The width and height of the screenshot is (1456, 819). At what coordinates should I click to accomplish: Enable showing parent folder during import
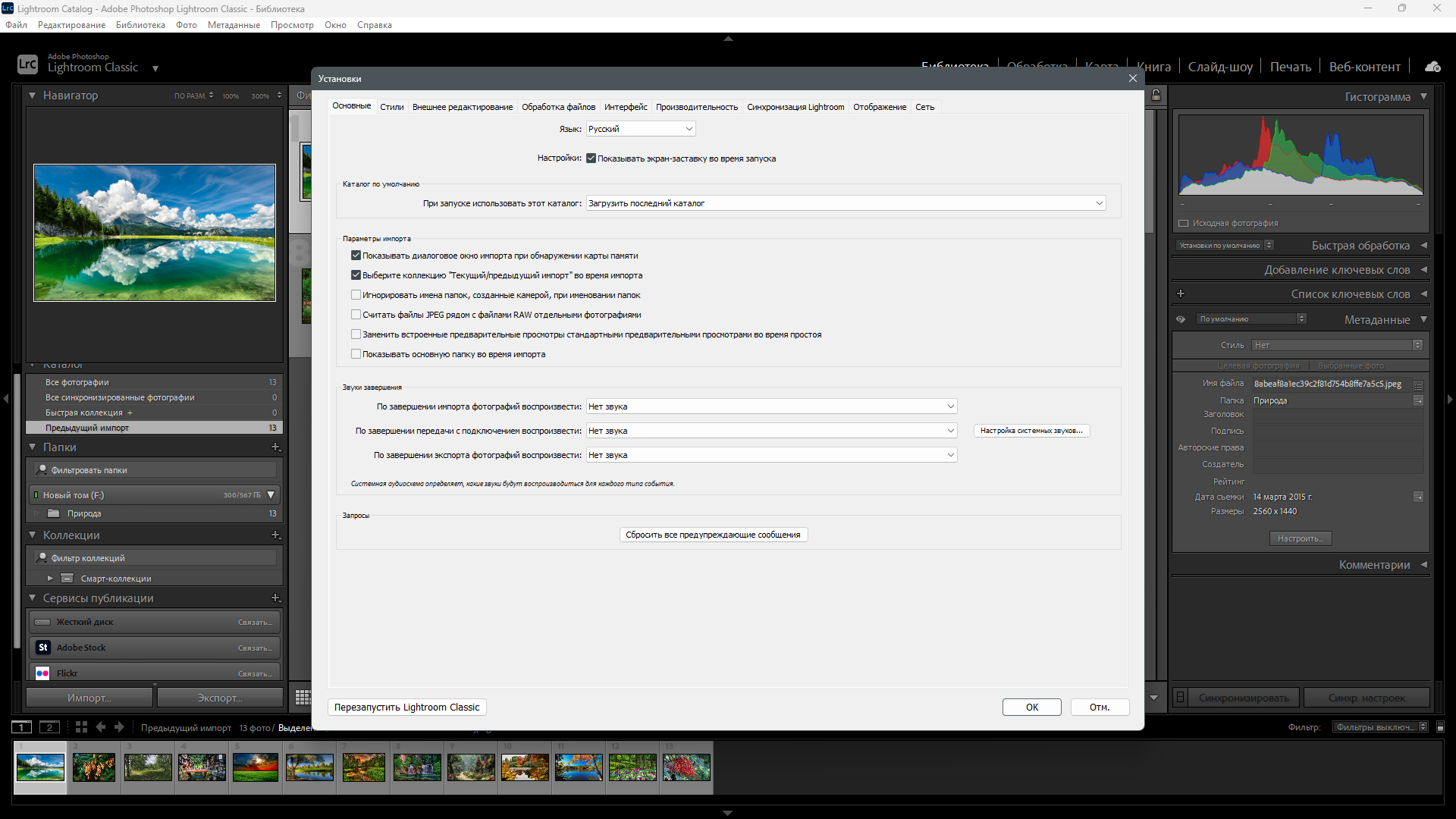(356, 354)
